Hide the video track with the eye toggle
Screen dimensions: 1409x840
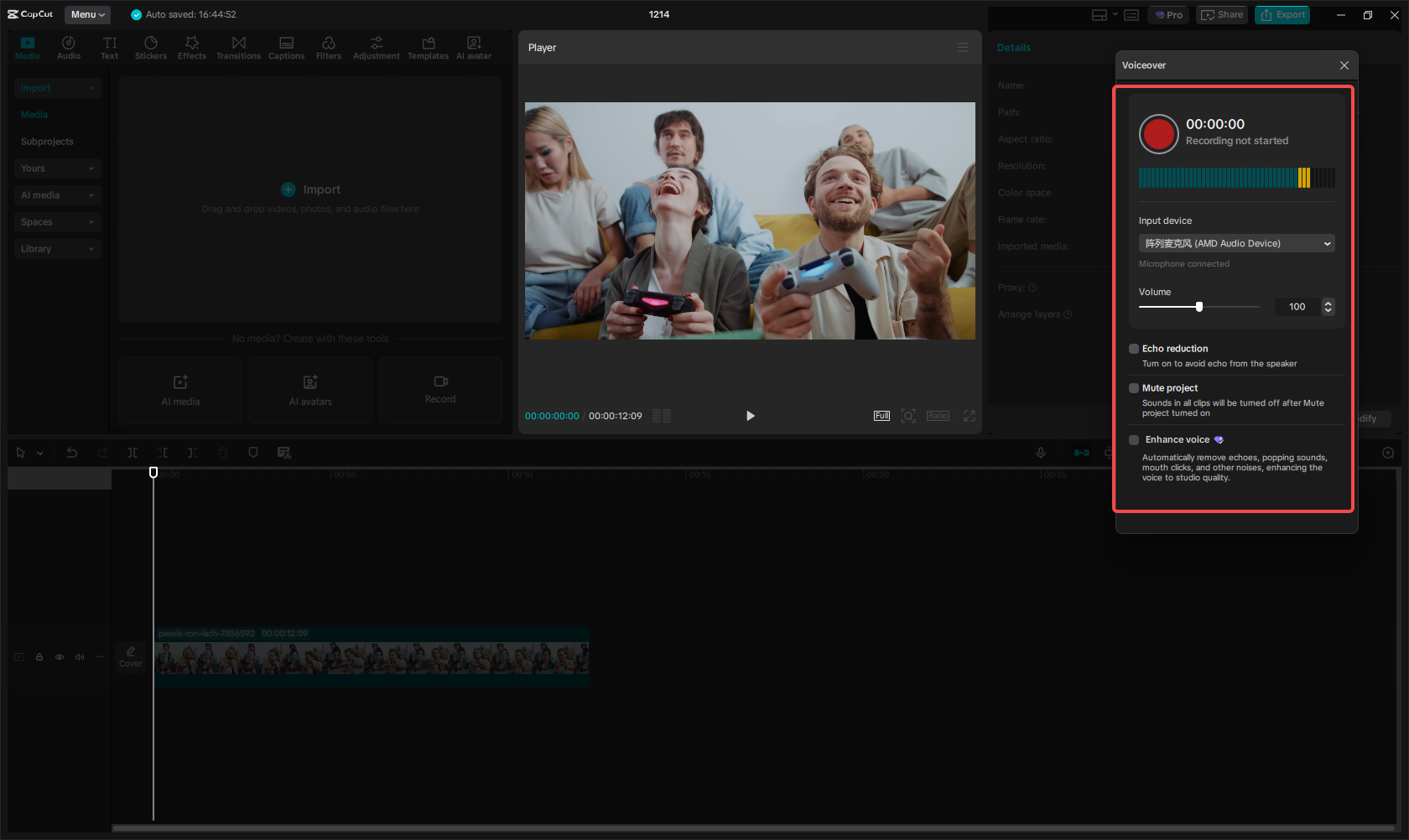[59, 657]
